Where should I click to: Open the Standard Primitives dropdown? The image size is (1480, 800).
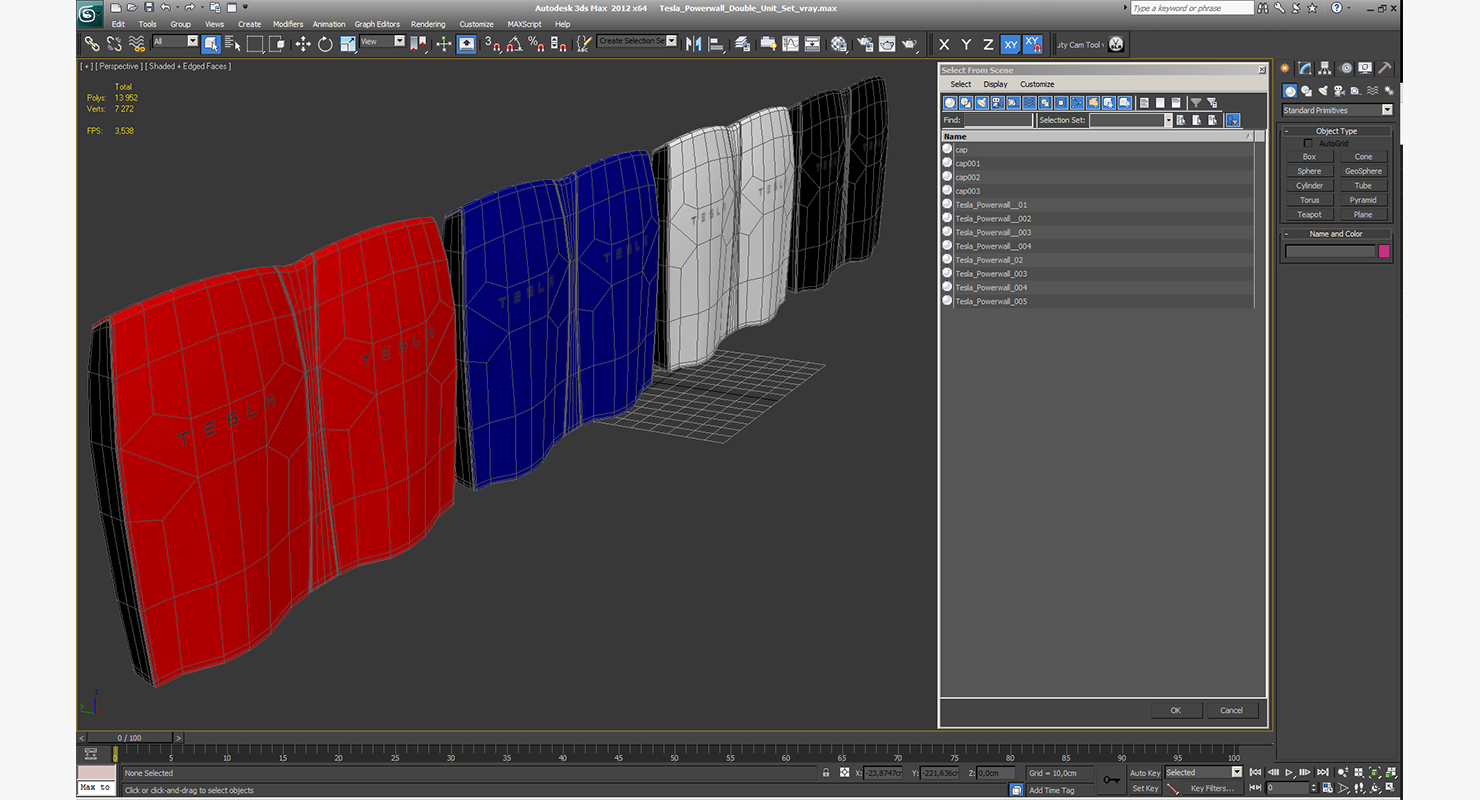tap(1338, 110)
